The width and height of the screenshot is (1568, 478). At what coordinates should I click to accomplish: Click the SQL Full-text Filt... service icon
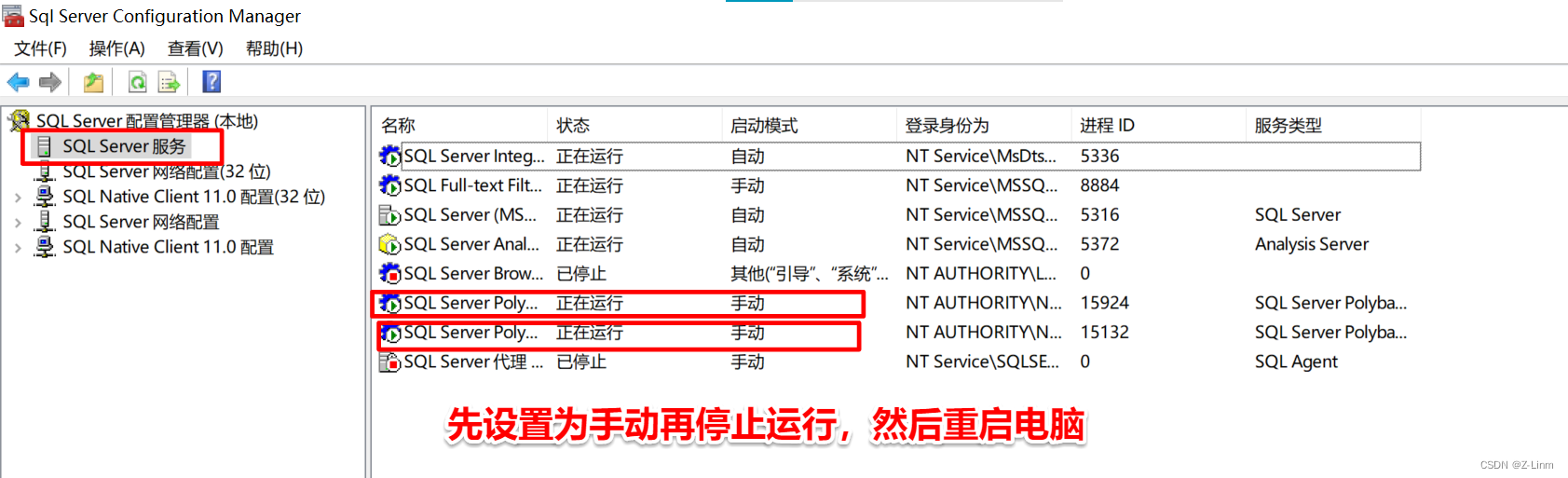(x=389, y=185)
